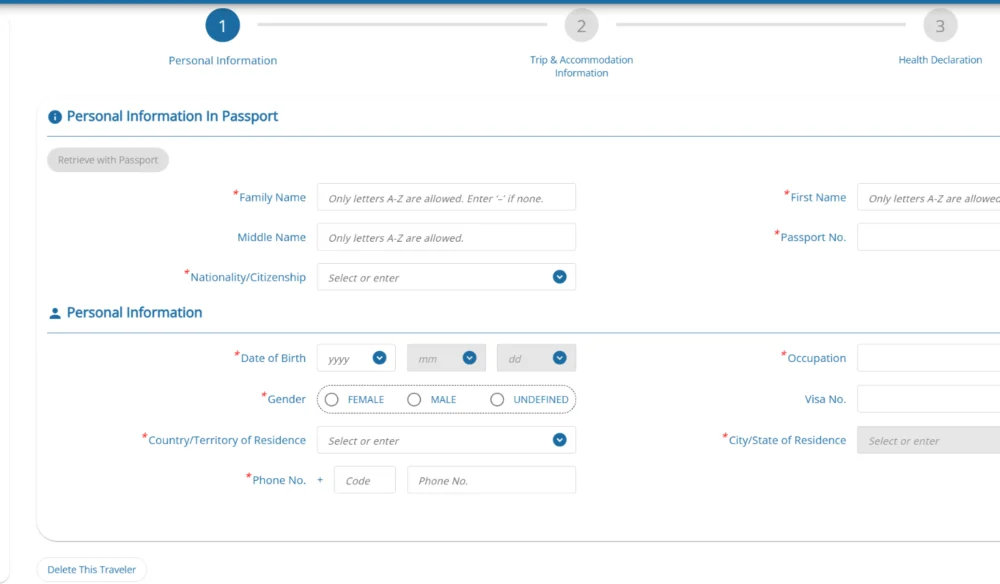Select the UNDEFINED gender radio button
Image resolution: width=1000 pixels, height=584 pixels.
tap(497, 400)
